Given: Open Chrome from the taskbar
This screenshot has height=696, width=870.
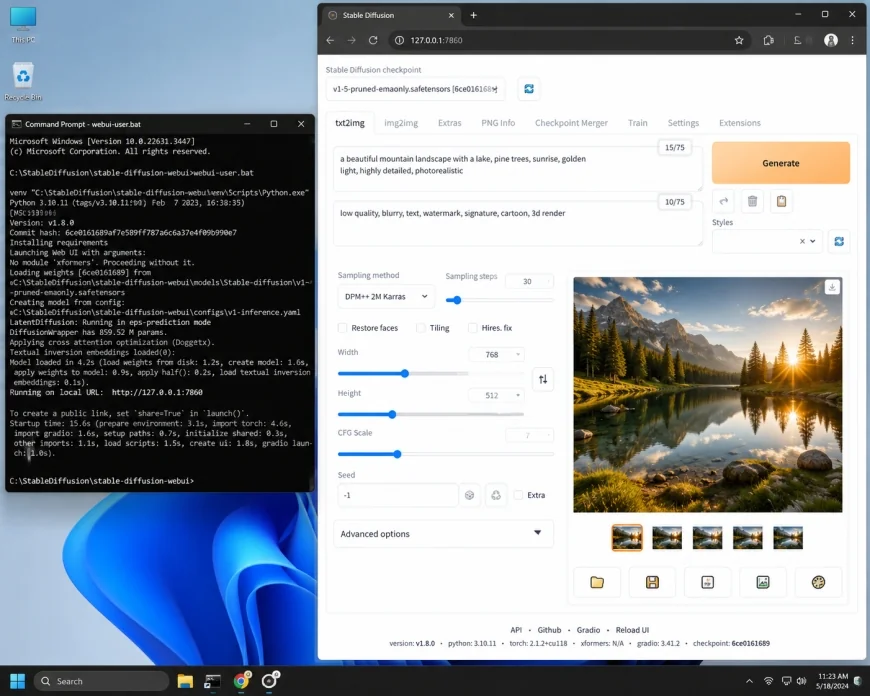Looking at the screenshot, I should point(241,680).
